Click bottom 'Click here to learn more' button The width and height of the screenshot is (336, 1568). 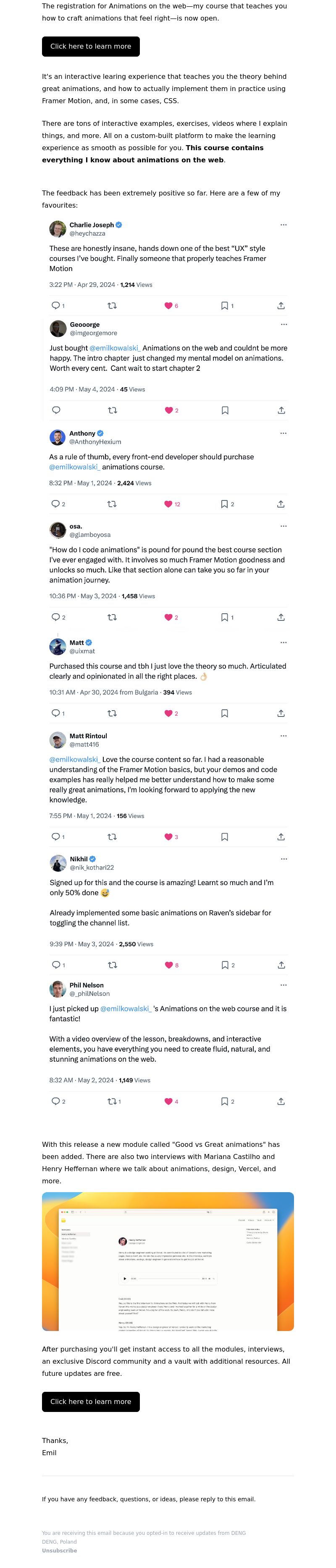point(91,1401)
